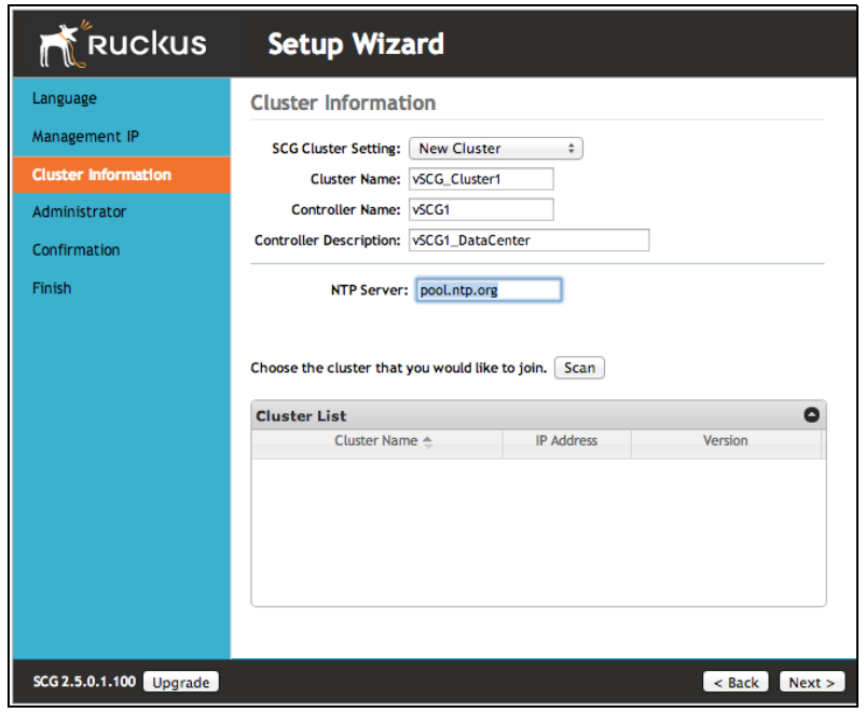Click the Cluster List panel title

pos(301,416)
